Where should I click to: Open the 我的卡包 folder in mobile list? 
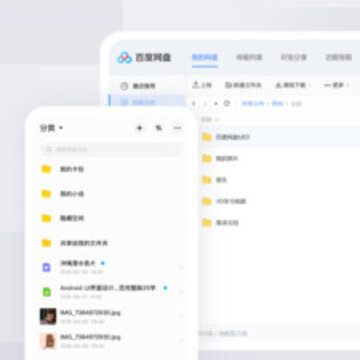click(x=111, y=169)
